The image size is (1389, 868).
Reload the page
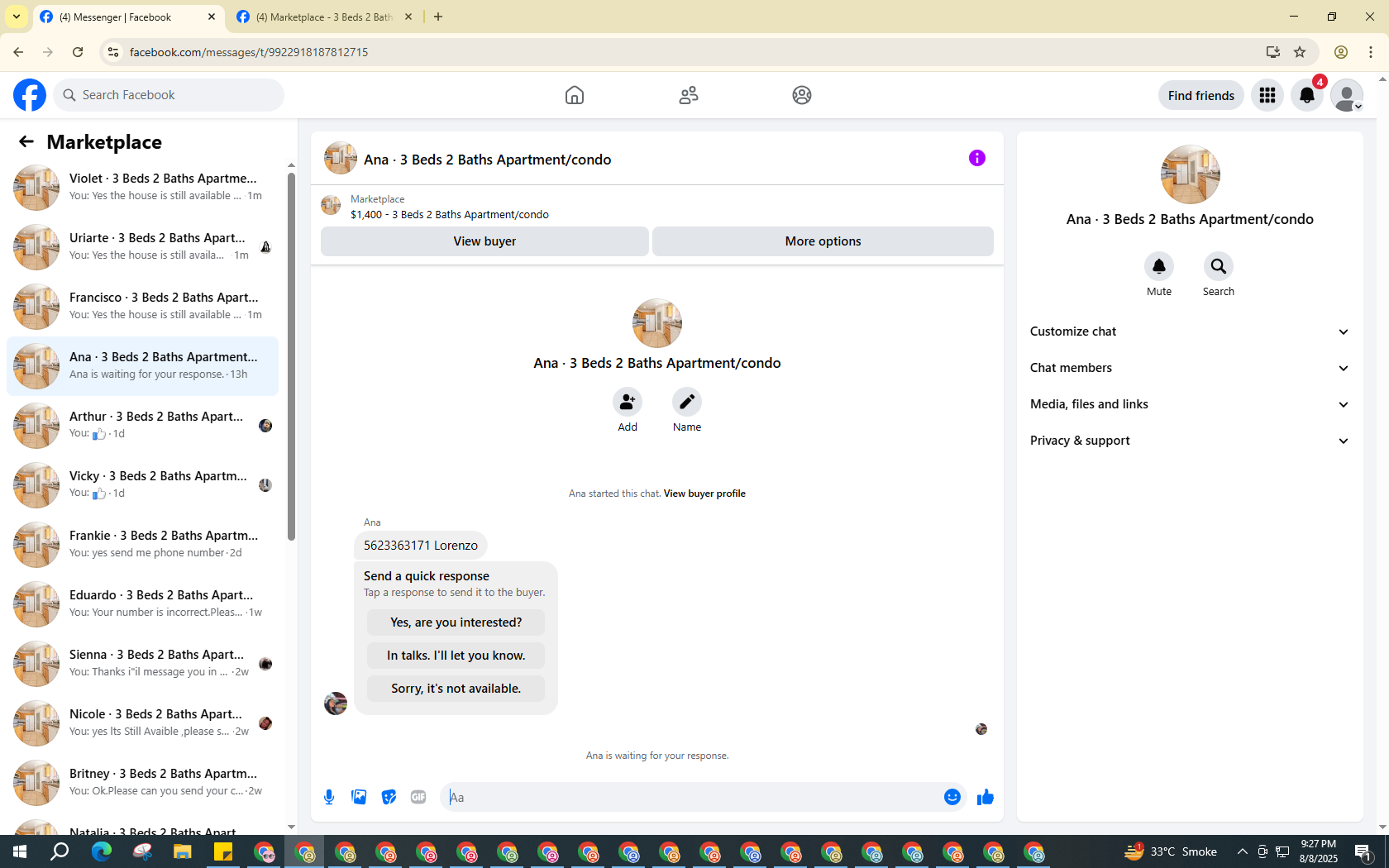[78, 52]
